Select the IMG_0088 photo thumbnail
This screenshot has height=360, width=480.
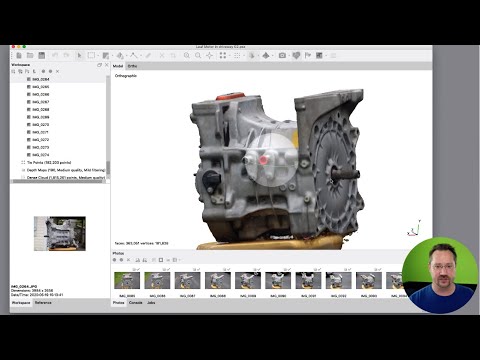[x=218, y=280]
